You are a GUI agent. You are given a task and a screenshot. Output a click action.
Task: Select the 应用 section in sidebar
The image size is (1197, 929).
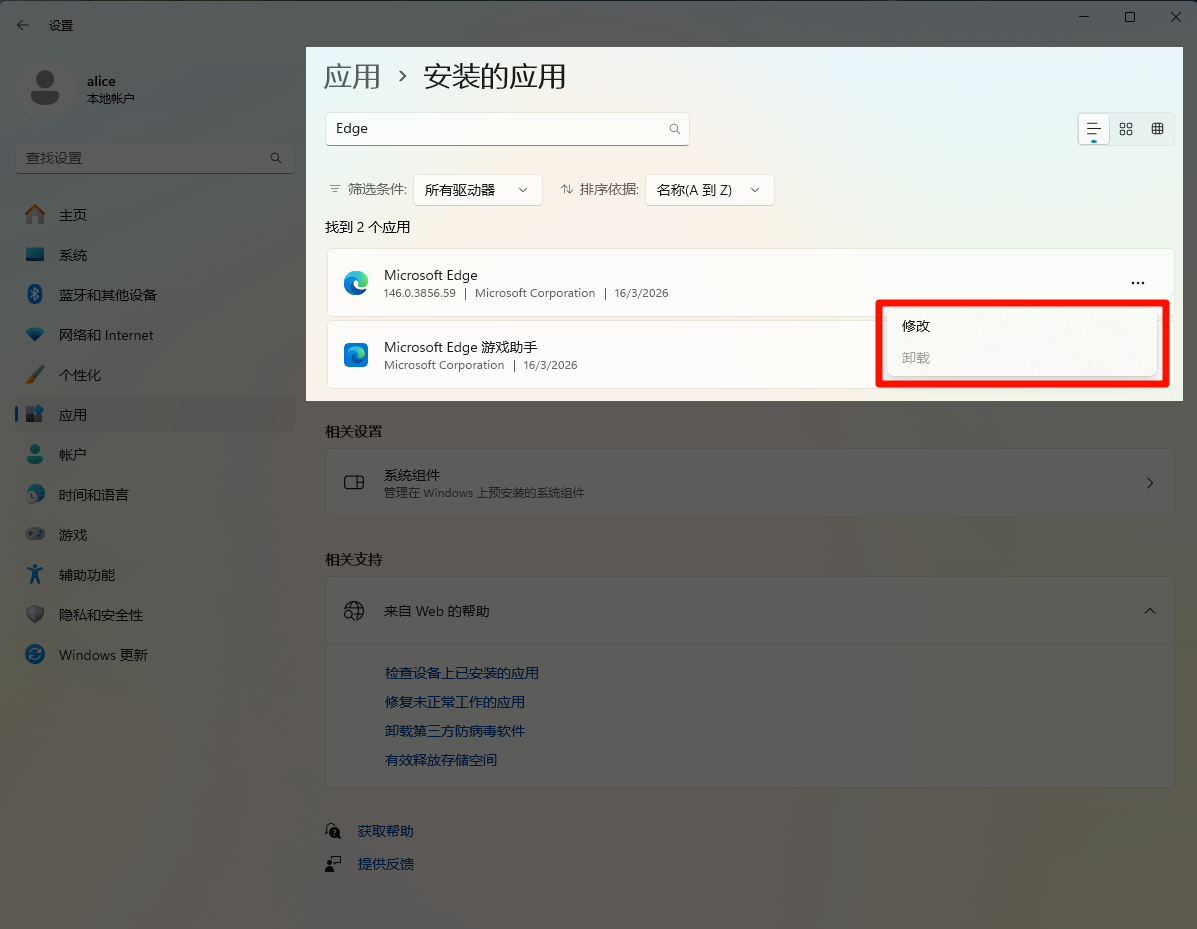[155, 415]
